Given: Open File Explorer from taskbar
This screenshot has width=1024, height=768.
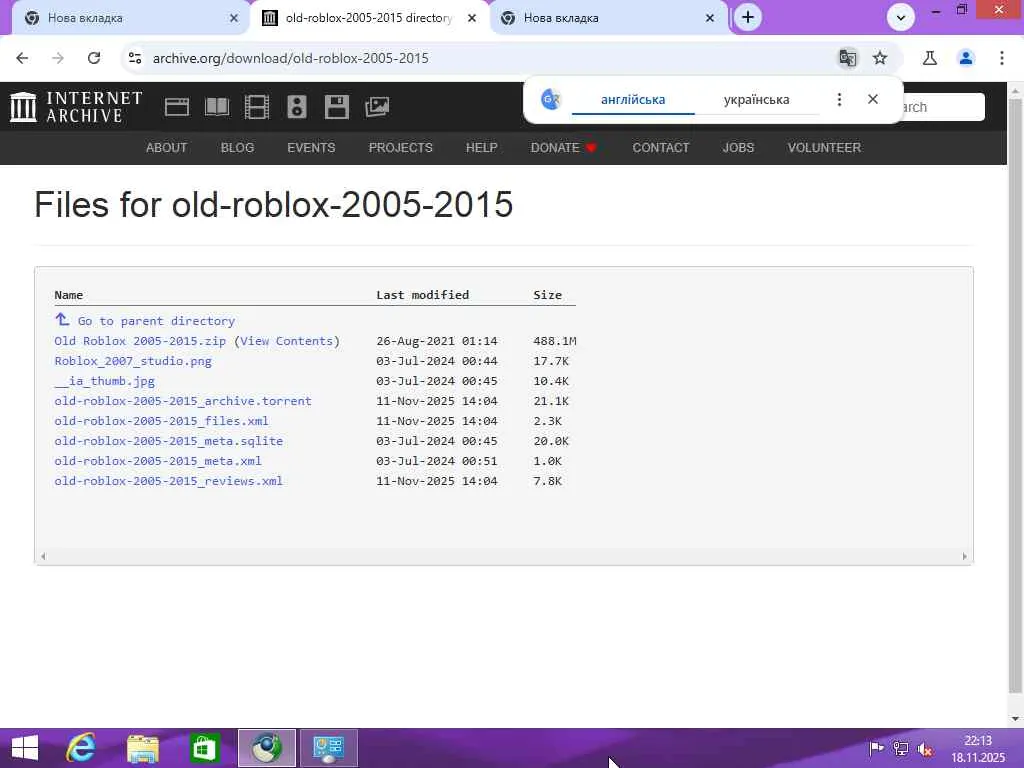Looking at the screenshot, I should [x=143, y=748].
